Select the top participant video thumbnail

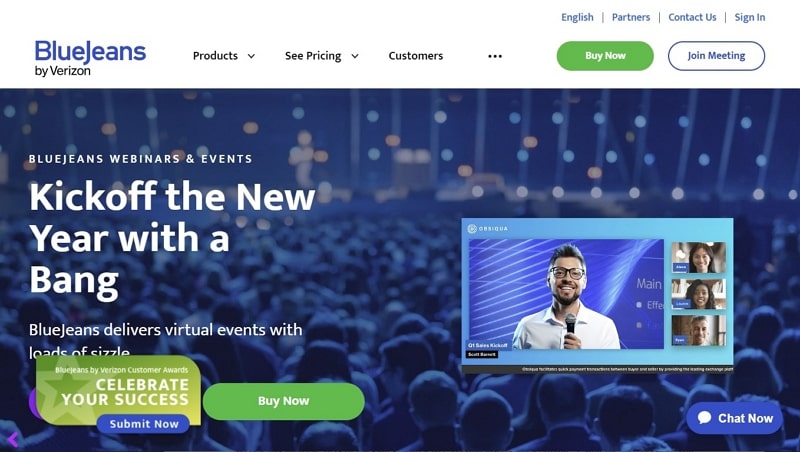[x=698, y=258]
